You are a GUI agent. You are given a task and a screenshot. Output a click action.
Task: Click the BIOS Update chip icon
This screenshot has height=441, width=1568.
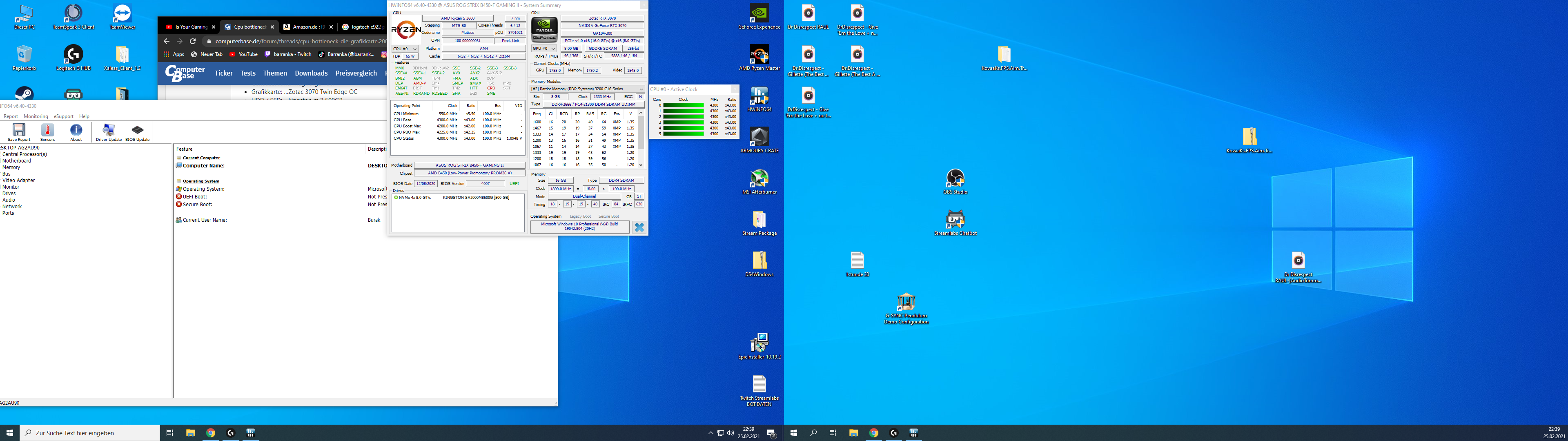click(x=138, y=131)
